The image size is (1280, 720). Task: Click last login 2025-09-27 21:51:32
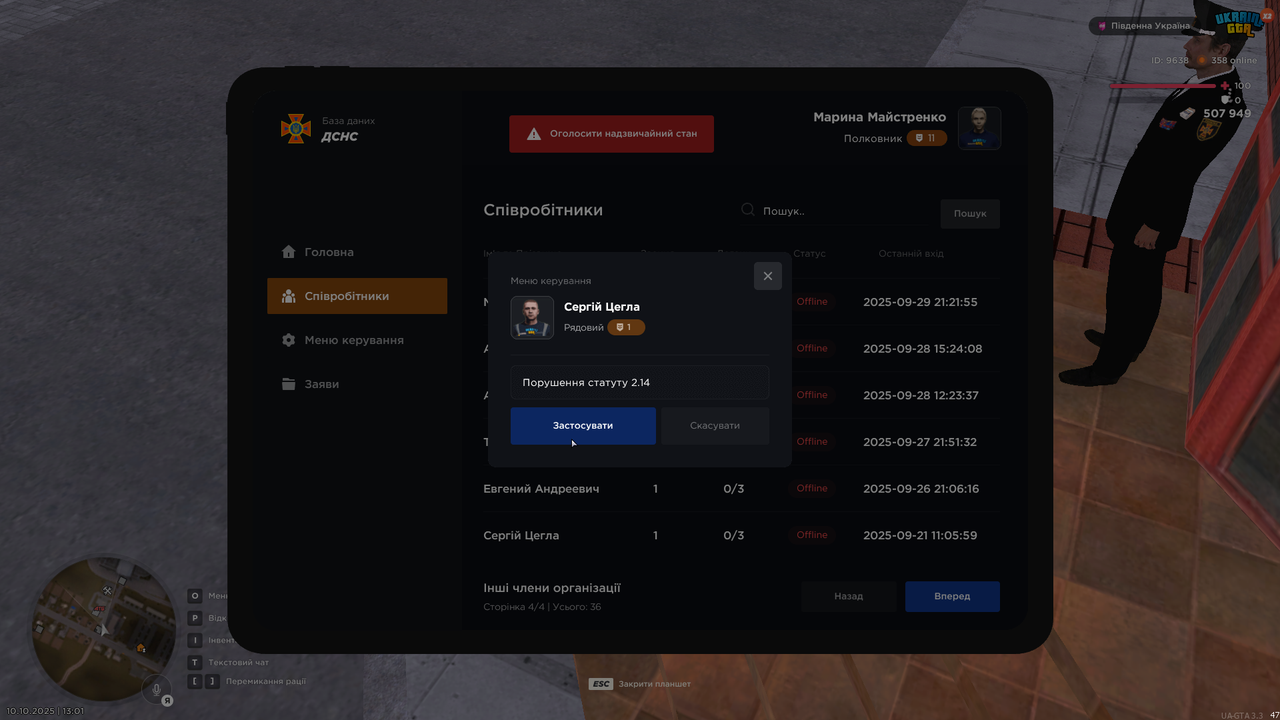coord(920,442)
